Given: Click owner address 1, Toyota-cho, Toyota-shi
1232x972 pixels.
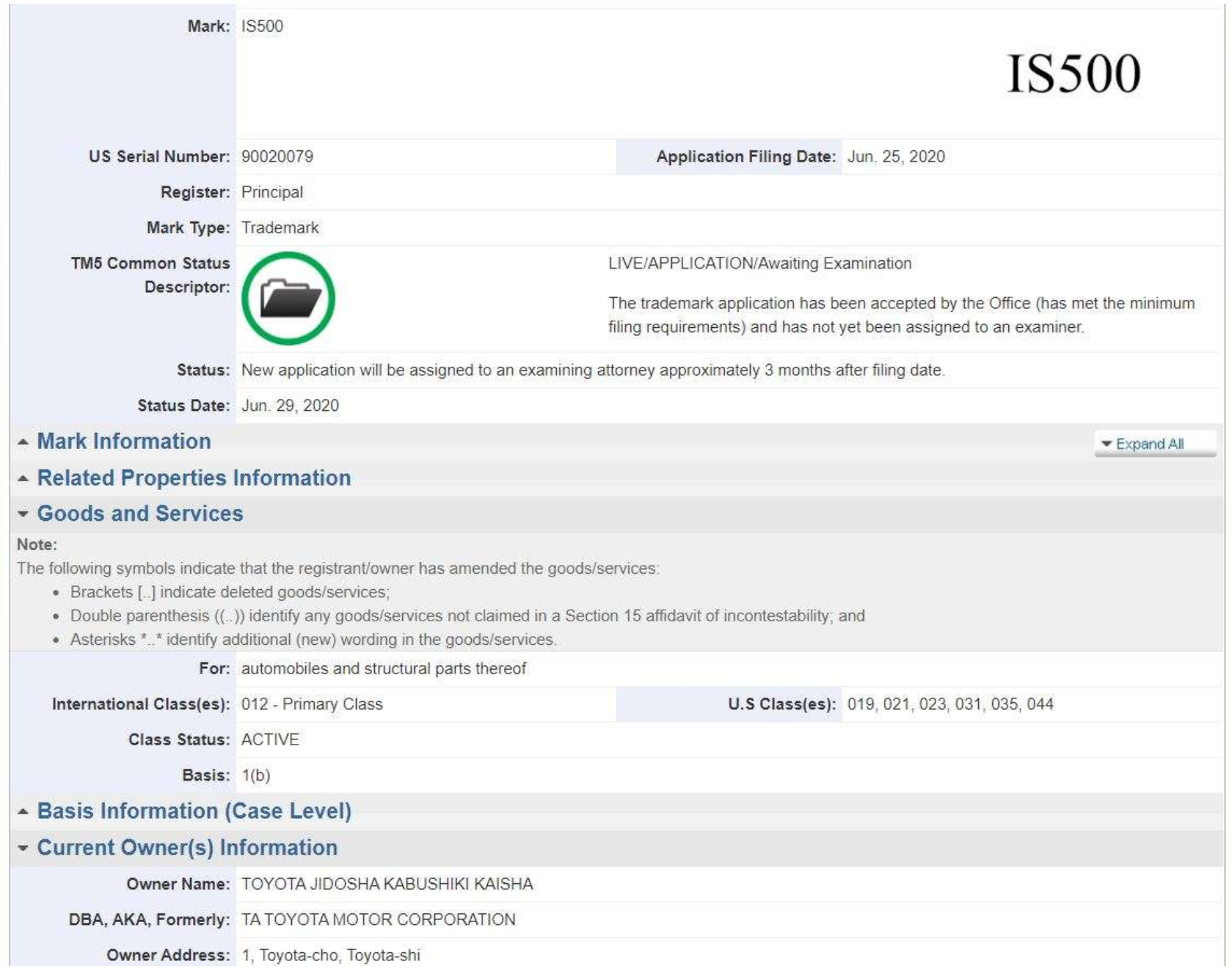Looking at the screenshot, I should (x=331, y=956).
